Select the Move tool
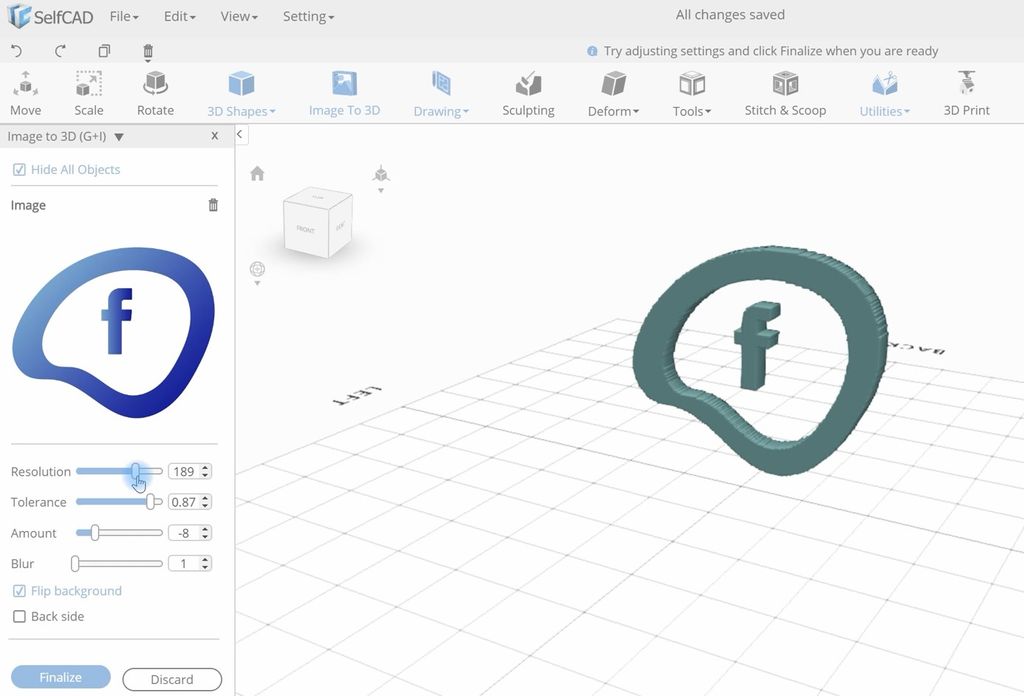The image size is (1024, 696). 25,94
